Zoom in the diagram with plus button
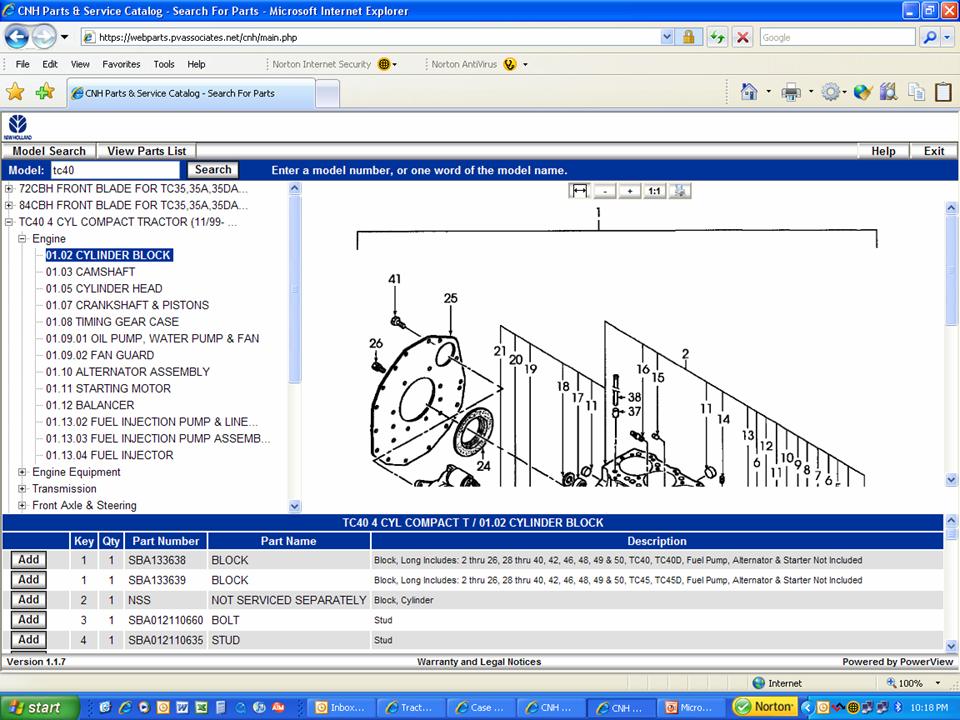Screen dimensions: 960x720 click(629, 191)
